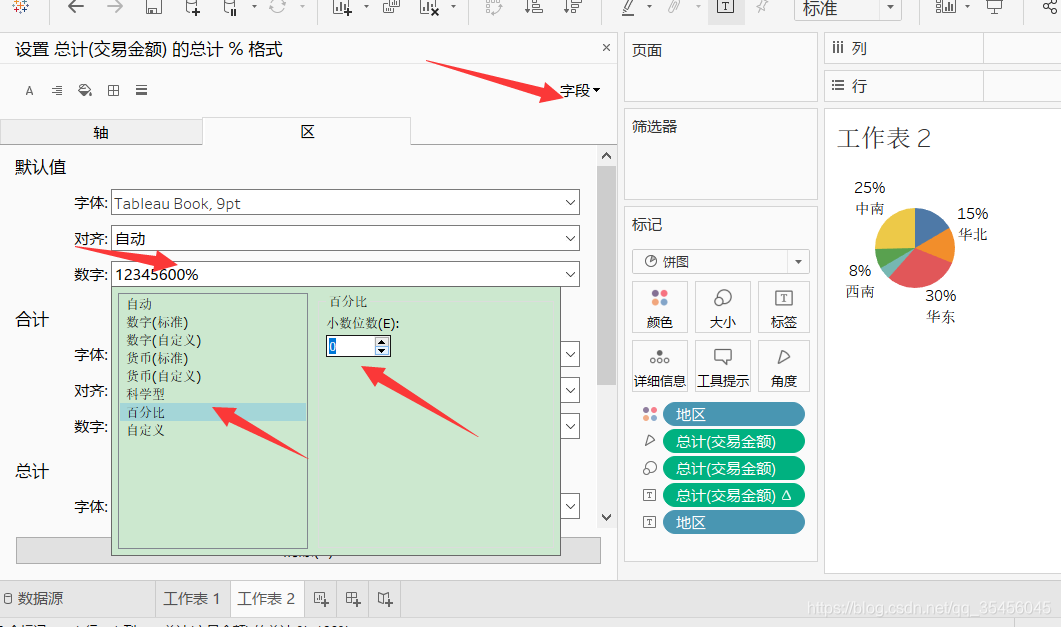Image resolution: width=1061 pixels, height=627 pixels.
Task: Click the 角度 angle mark card
Action: pyautogui.click(x=784, y=366)
